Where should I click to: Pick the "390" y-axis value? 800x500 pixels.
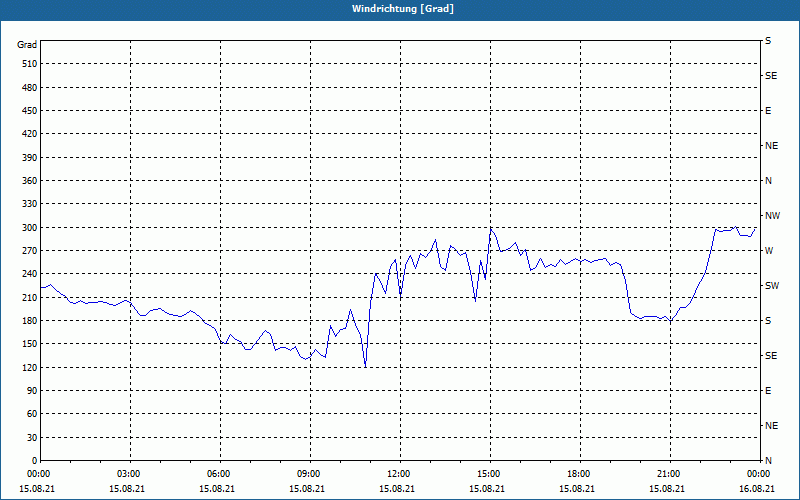[x=30, y=158]
